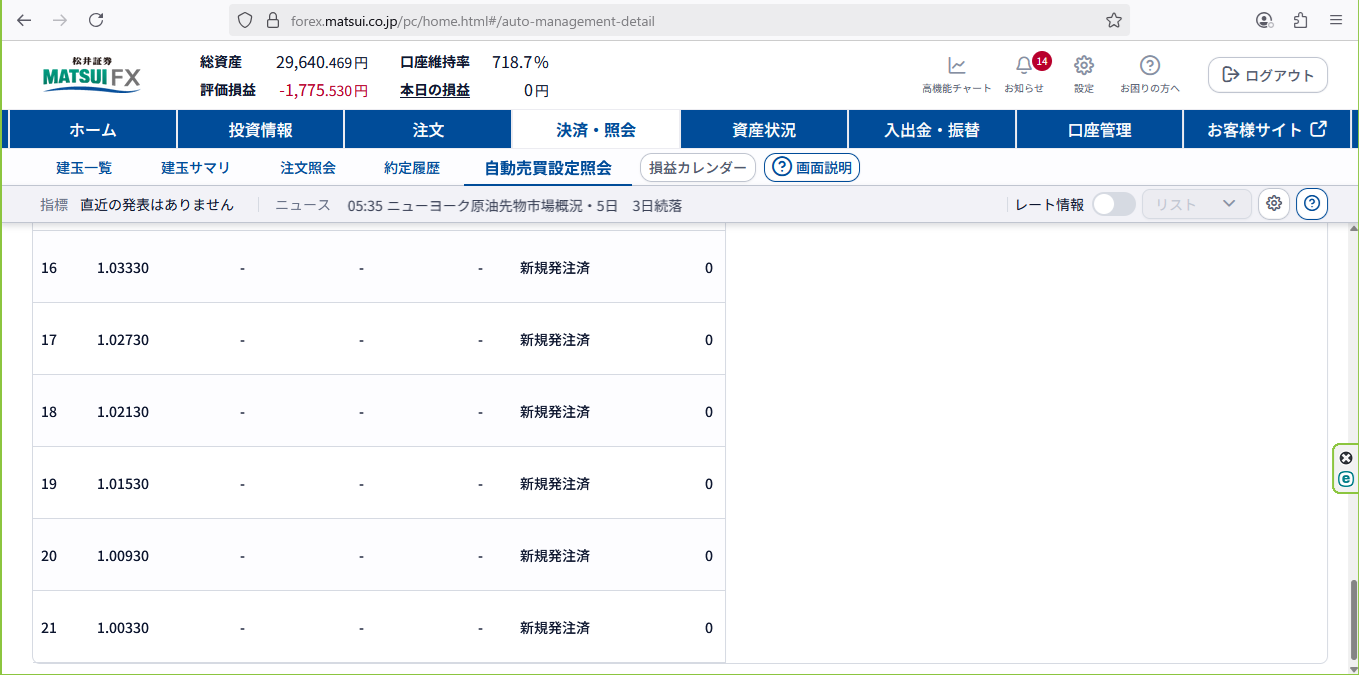This screenshot has width=1359, height=675.
Task: Open お客様サイト external link tab
Action: click(1267, 129)
